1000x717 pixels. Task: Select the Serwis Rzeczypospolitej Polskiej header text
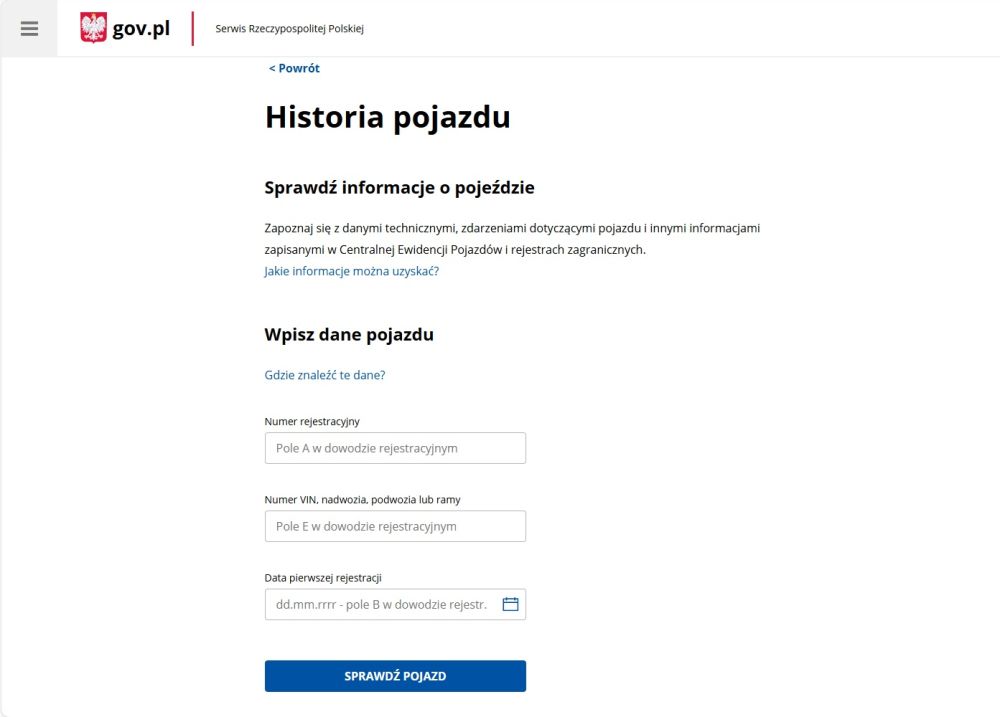[x=290, y=29]
